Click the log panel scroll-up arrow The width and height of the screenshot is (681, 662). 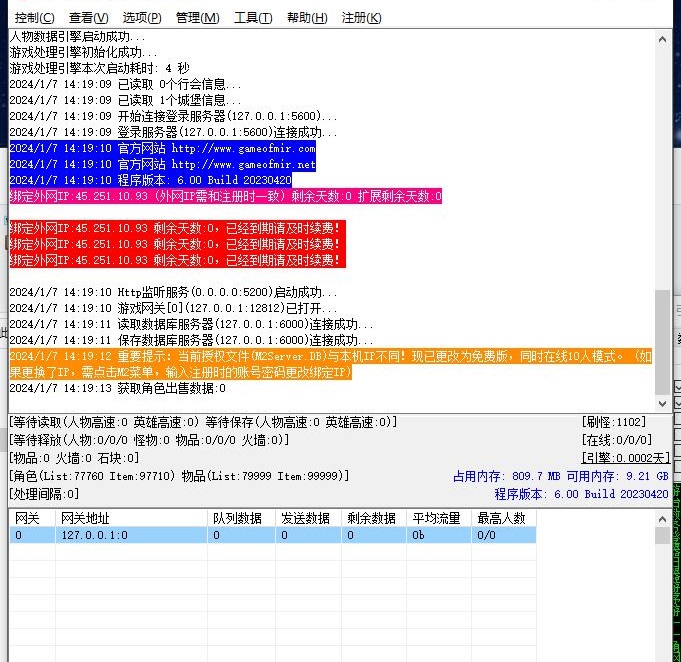(x=662, y=40)
